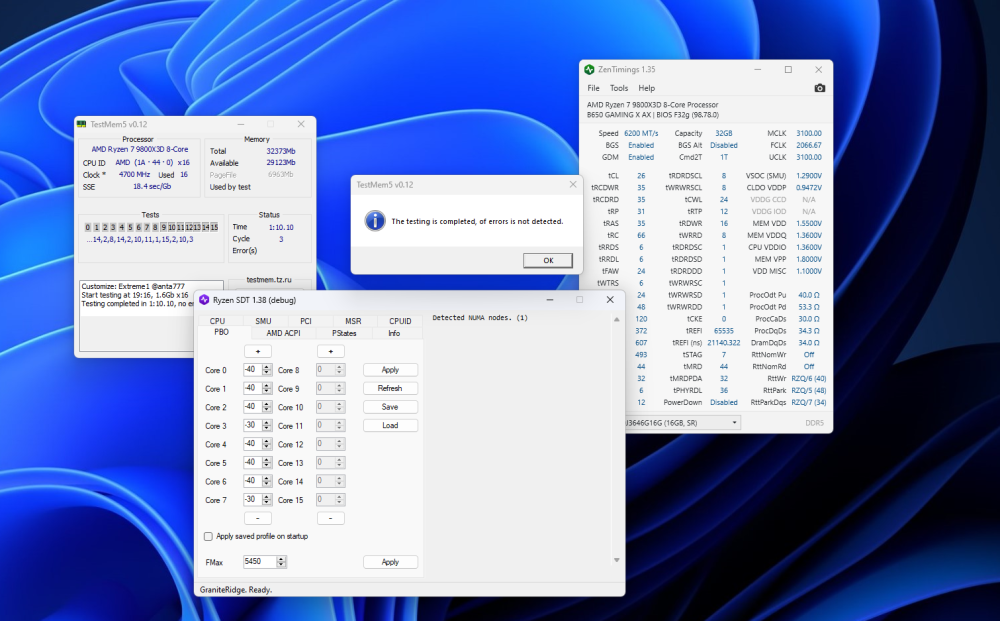
Task: Select test number 5 in the TestMem5 Tests row
Action: click(x=129, y=226)
